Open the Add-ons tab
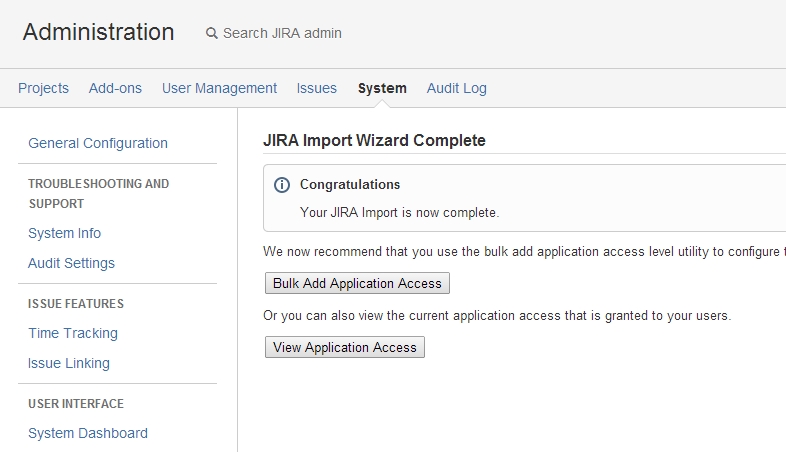 tap(115, 88)
